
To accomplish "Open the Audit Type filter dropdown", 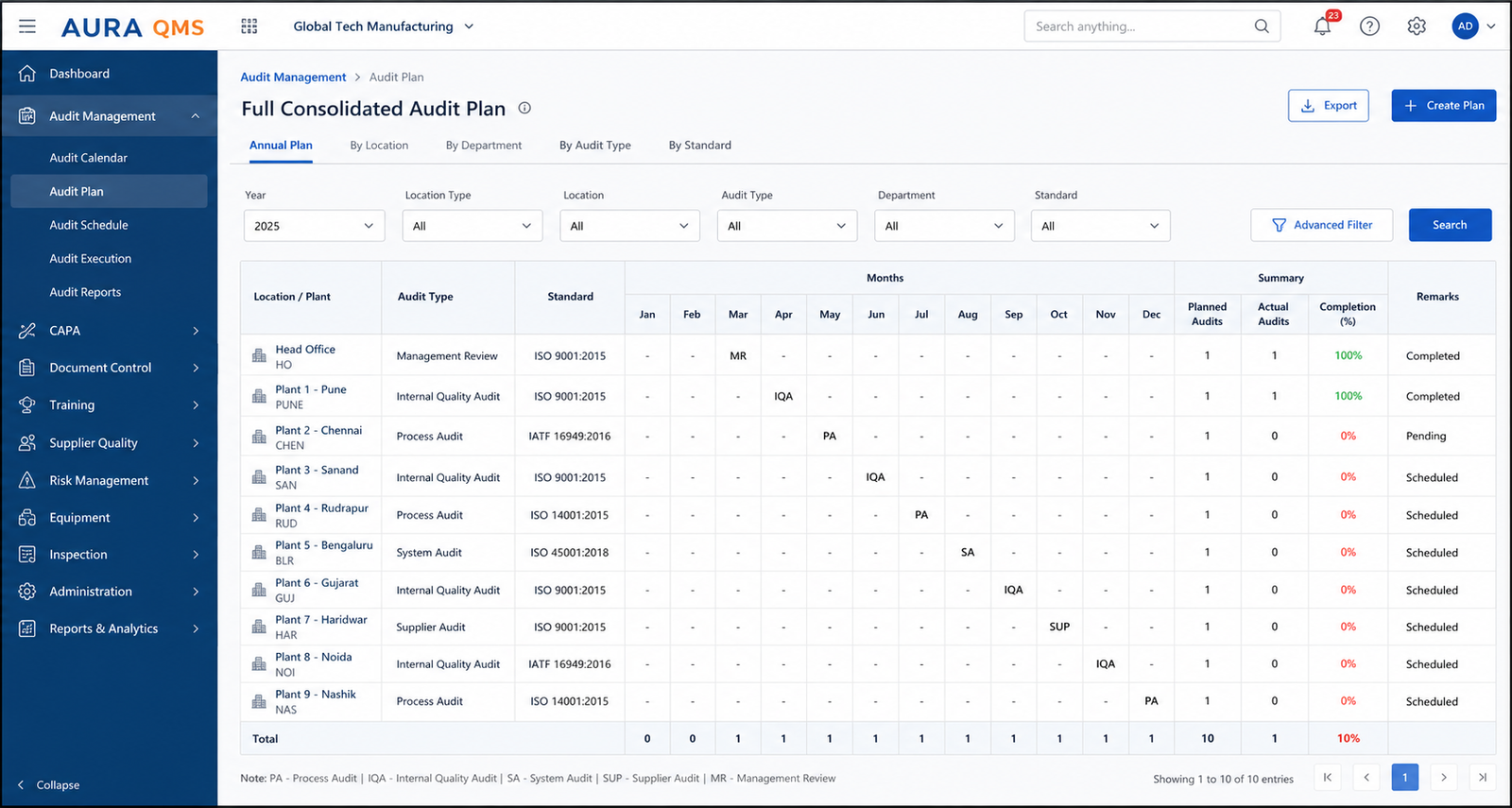I will pos(787,226).
